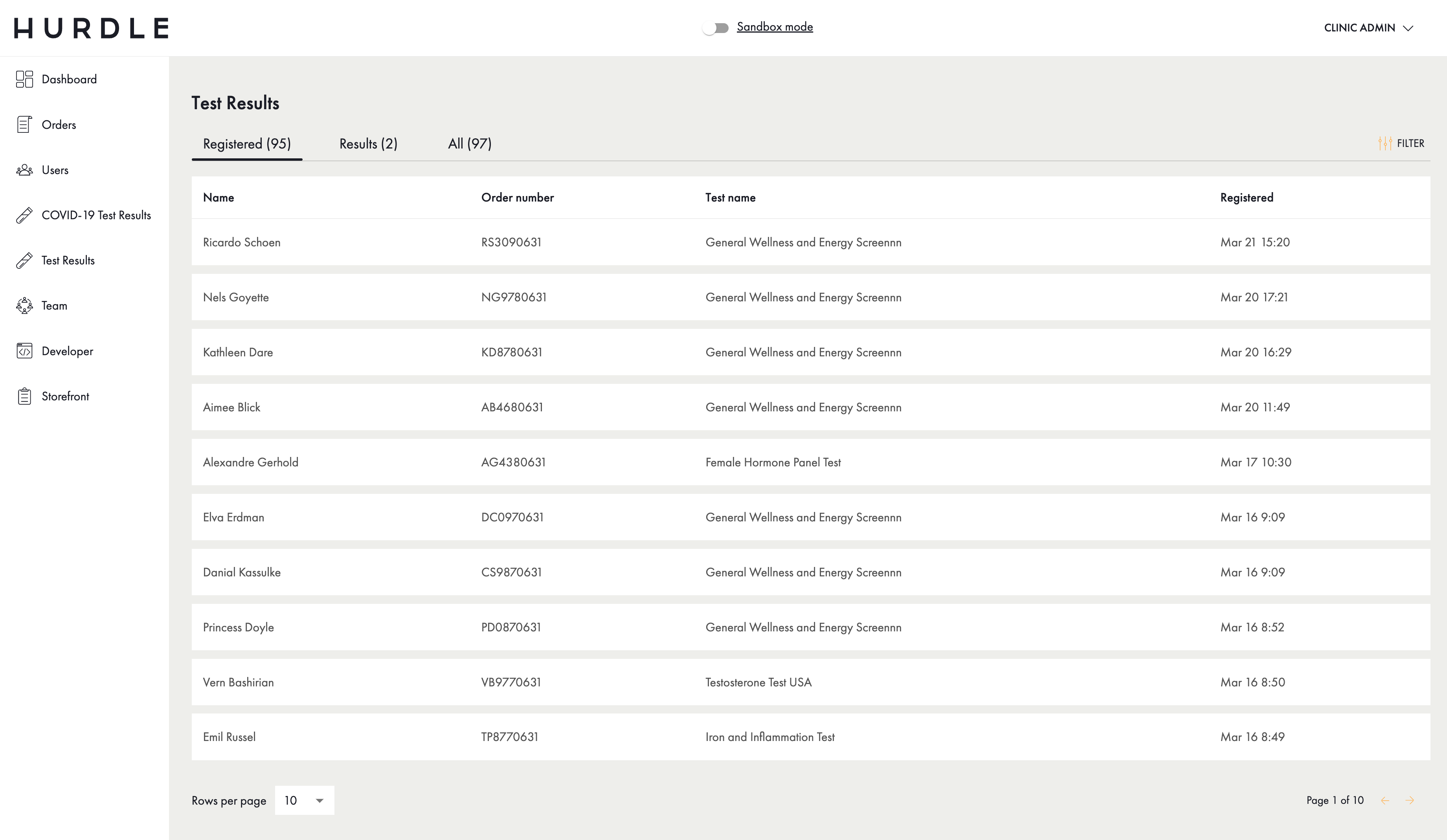Click the Users group icon
This screenshot has height=840, width=1447.
coord(24,170)
